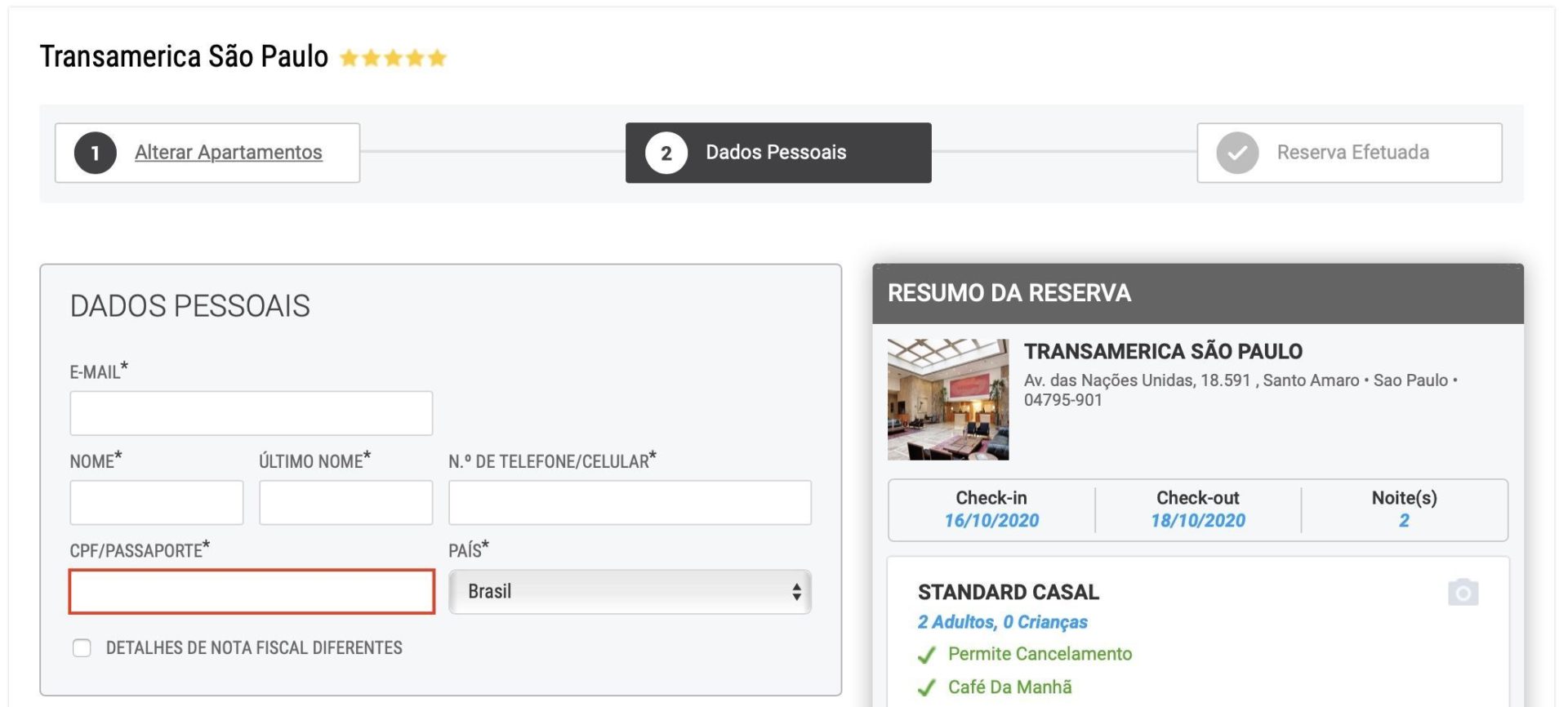Click the camera icon for Standard Casal room
Viewport: 1568px width, 707px height.
tap(1463, 593)
